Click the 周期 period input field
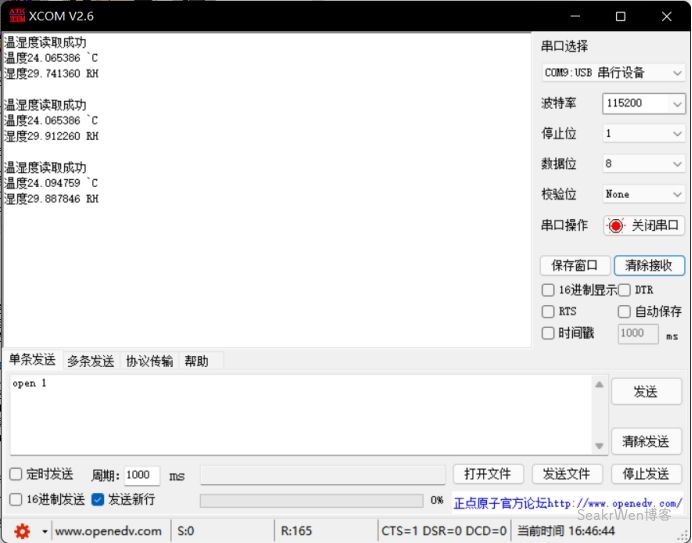 pos(141,476)
